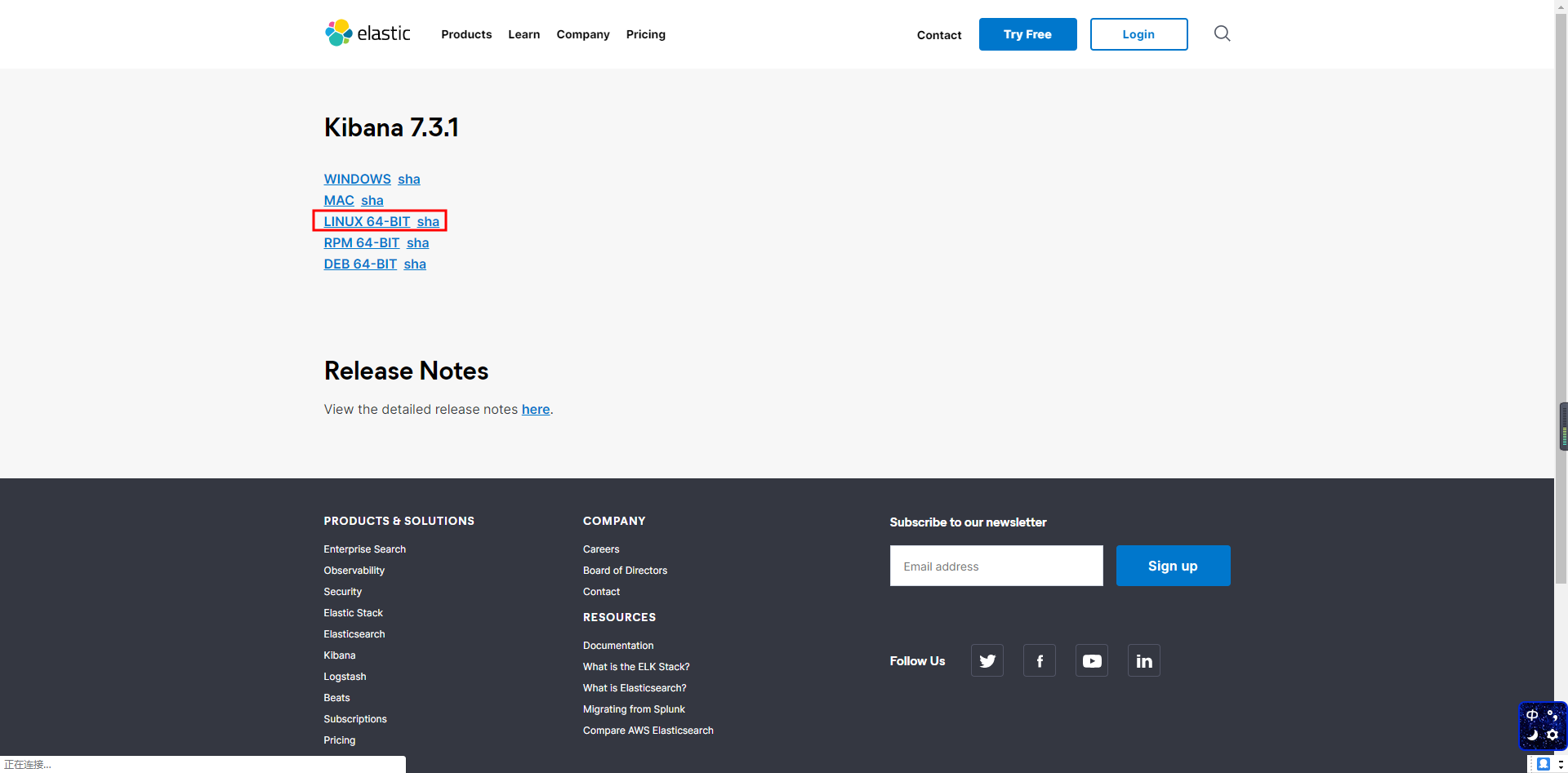Open sha link next to DEB 64-BIT
The image size is (1568, 773).
pyautogui.click(x=415, y=264)
